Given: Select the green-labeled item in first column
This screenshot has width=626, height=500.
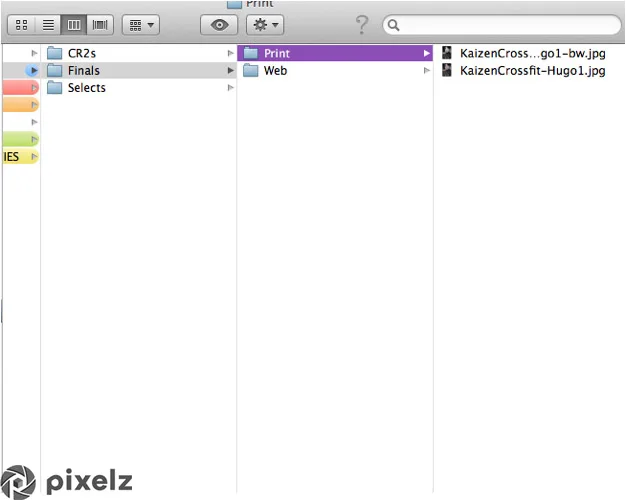Looking at the screenshot, I should [21, 139].
